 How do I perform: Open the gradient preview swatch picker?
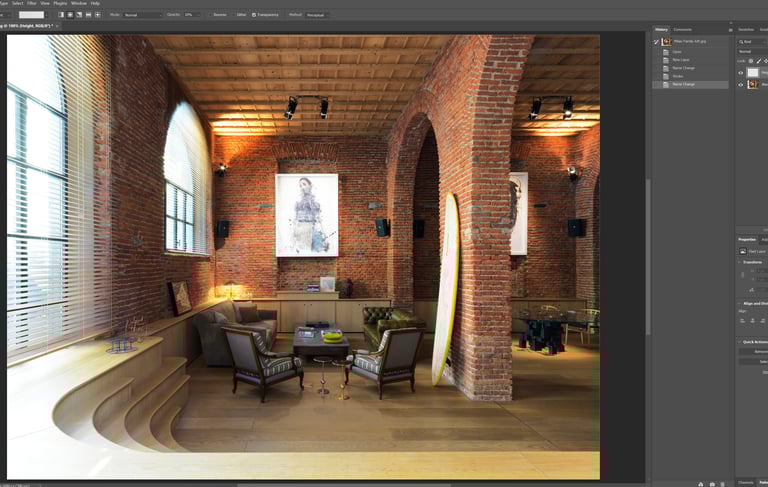tap(31, 15)
